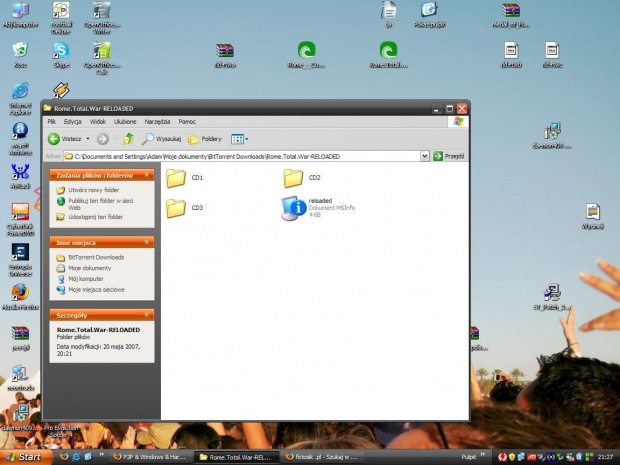Open the Views mode dropdown
Image resolution: width=620 pixels, height=465 pixels.
tap(239, 139)
